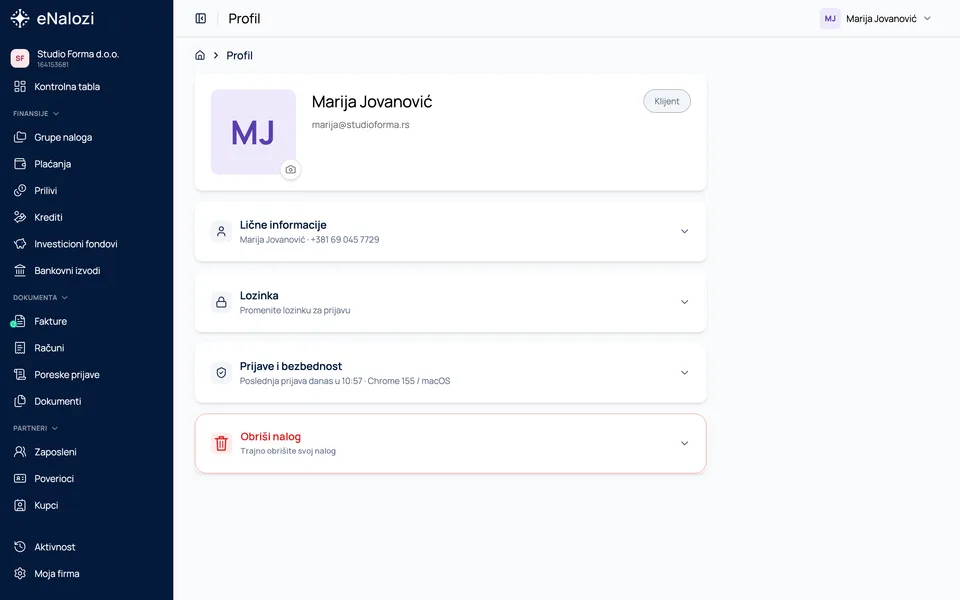Click the Klijent badge button
960x600 pixels.
tap(667, 101)
